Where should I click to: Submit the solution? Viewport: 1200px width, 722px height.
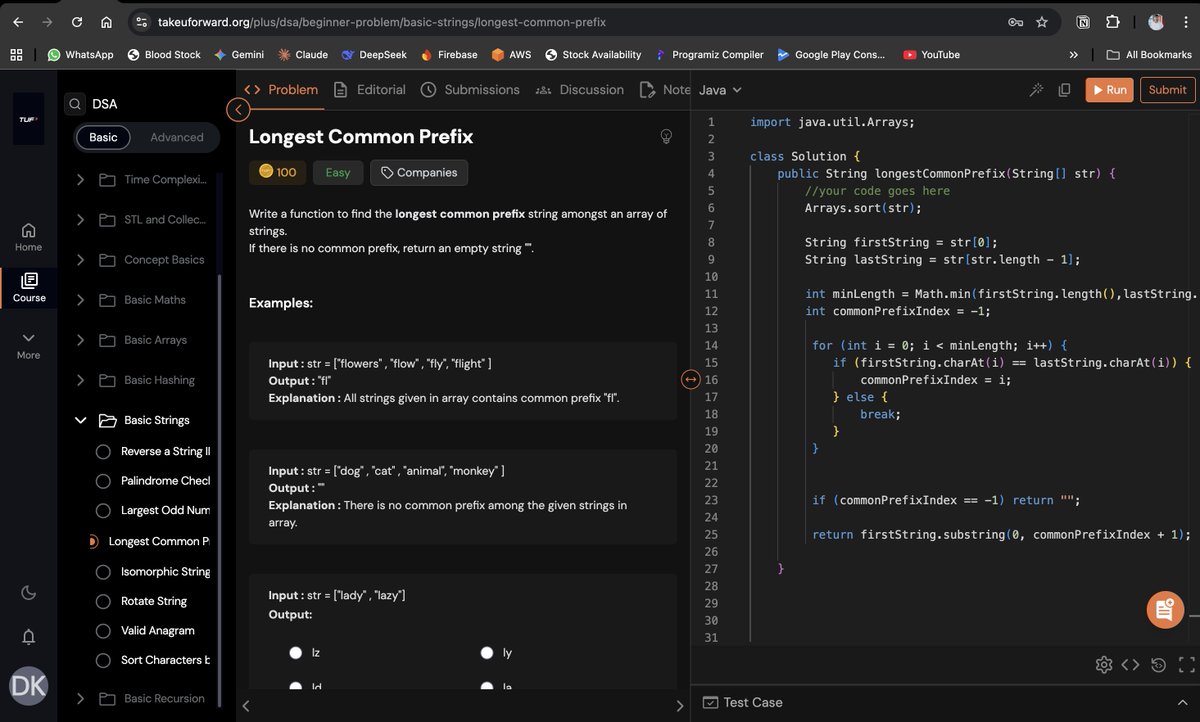click(x=1167, y=90)
